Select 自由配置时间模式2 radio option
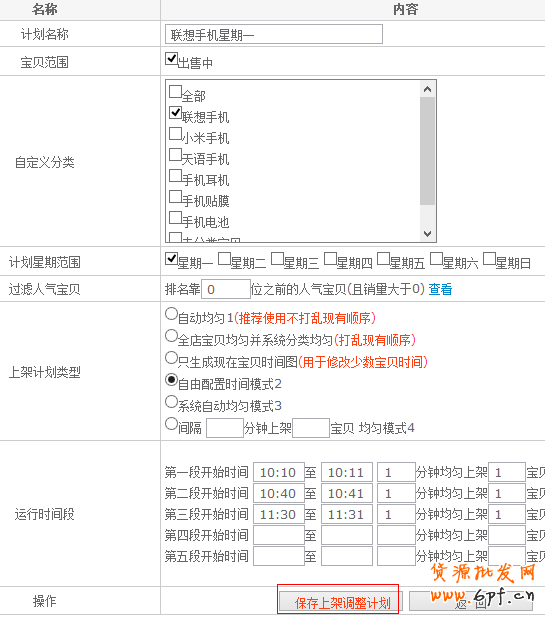This screenshot has height=617, width=545. tap(171, 380)
